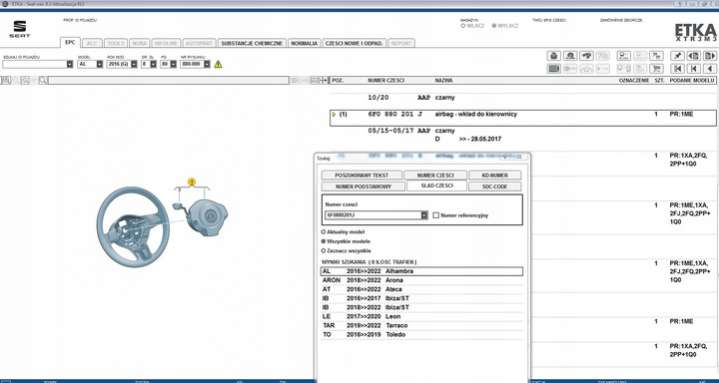The image size is (719, 383).
Task: Click the shopping cart toolbar icon
Action: [657, 69]
